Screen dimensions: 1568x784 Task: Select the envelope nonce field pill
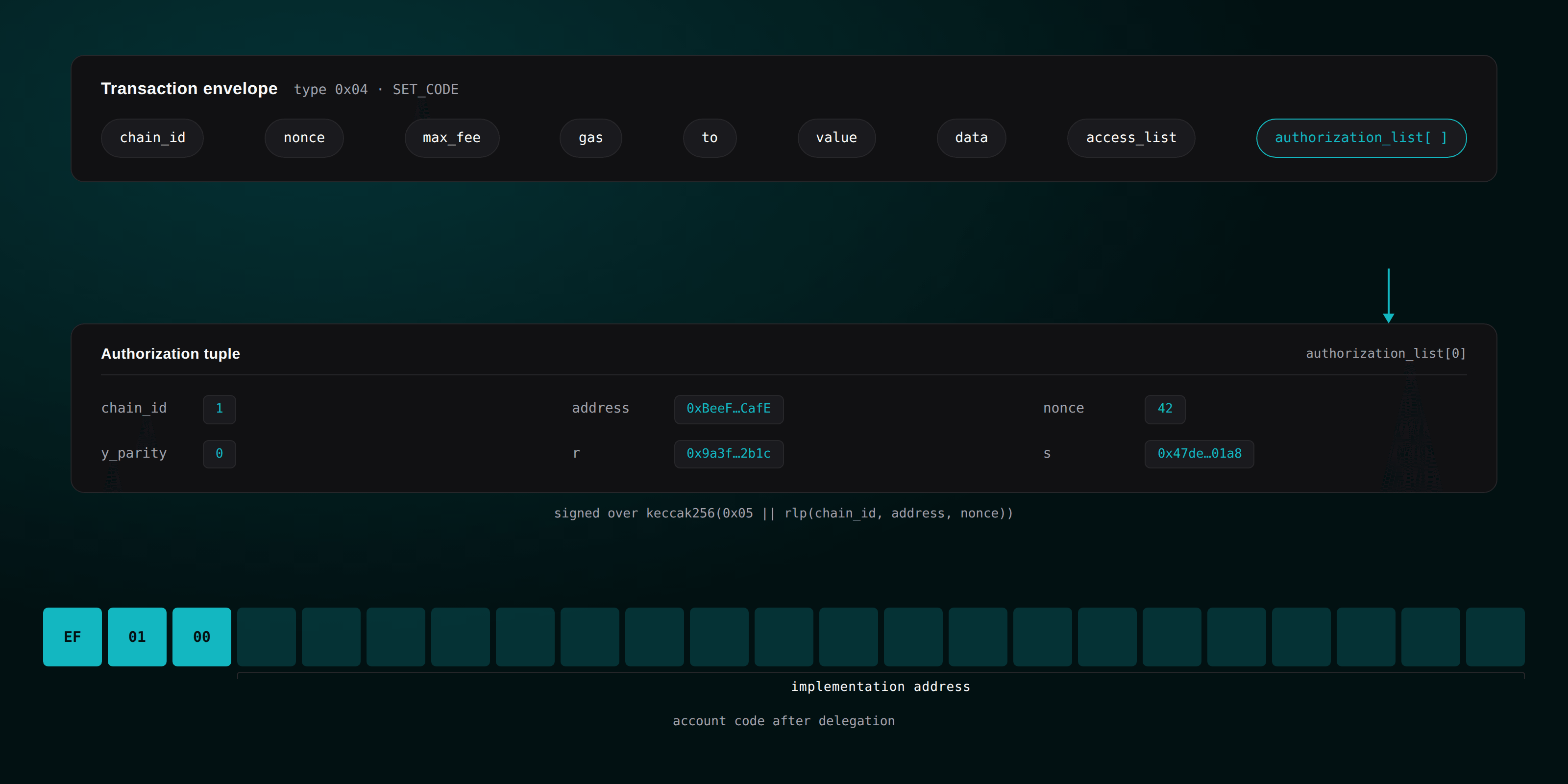(304, 138)
